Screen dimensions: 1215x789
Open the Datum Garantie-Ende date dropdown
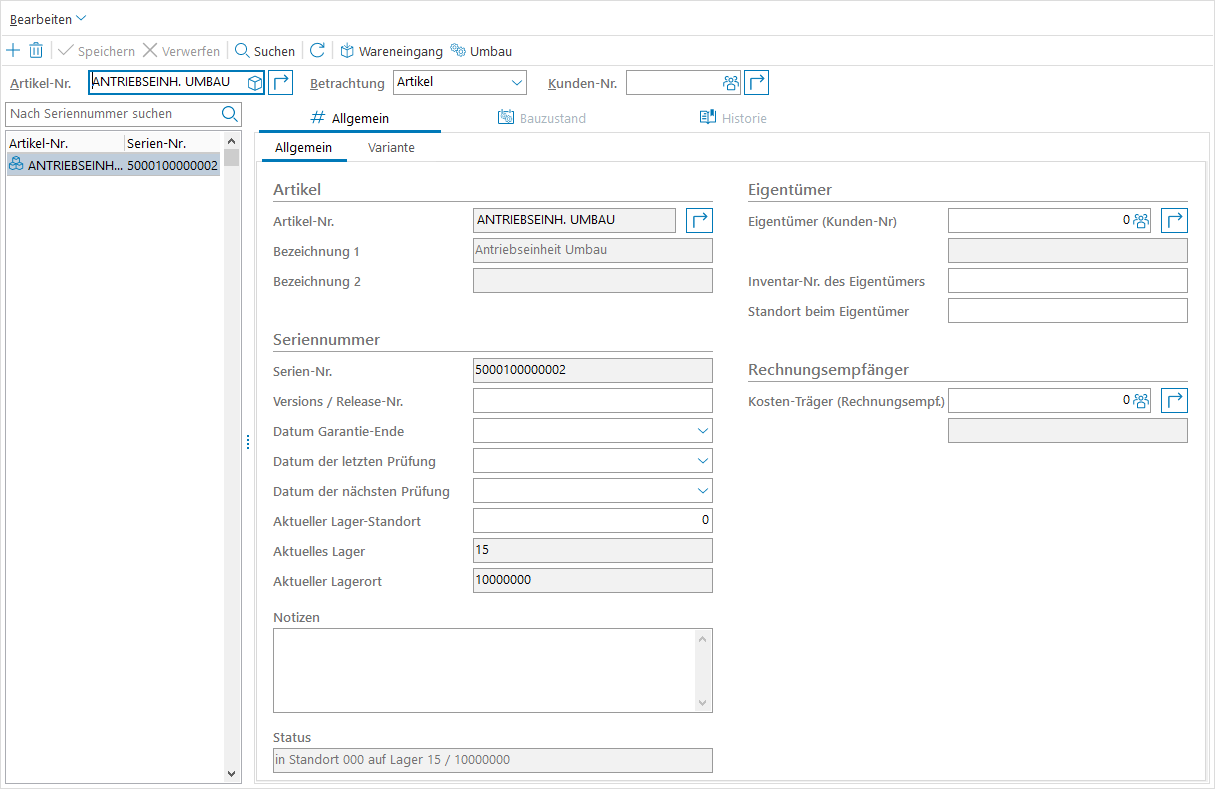pos(702,431)
